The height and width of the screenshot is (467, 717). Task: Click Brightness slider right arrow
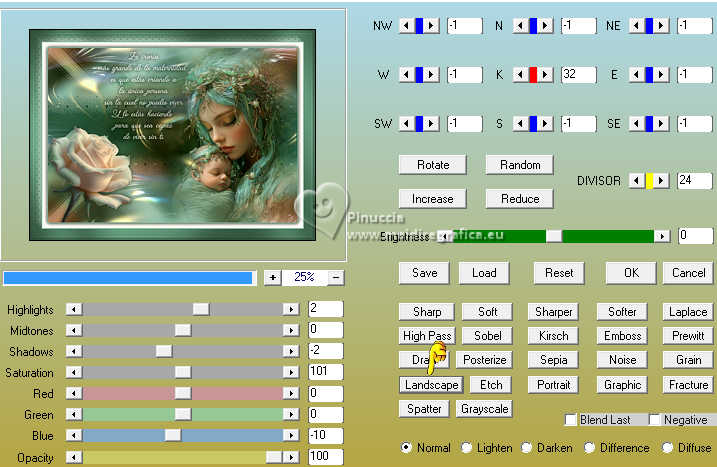[662, 236]
